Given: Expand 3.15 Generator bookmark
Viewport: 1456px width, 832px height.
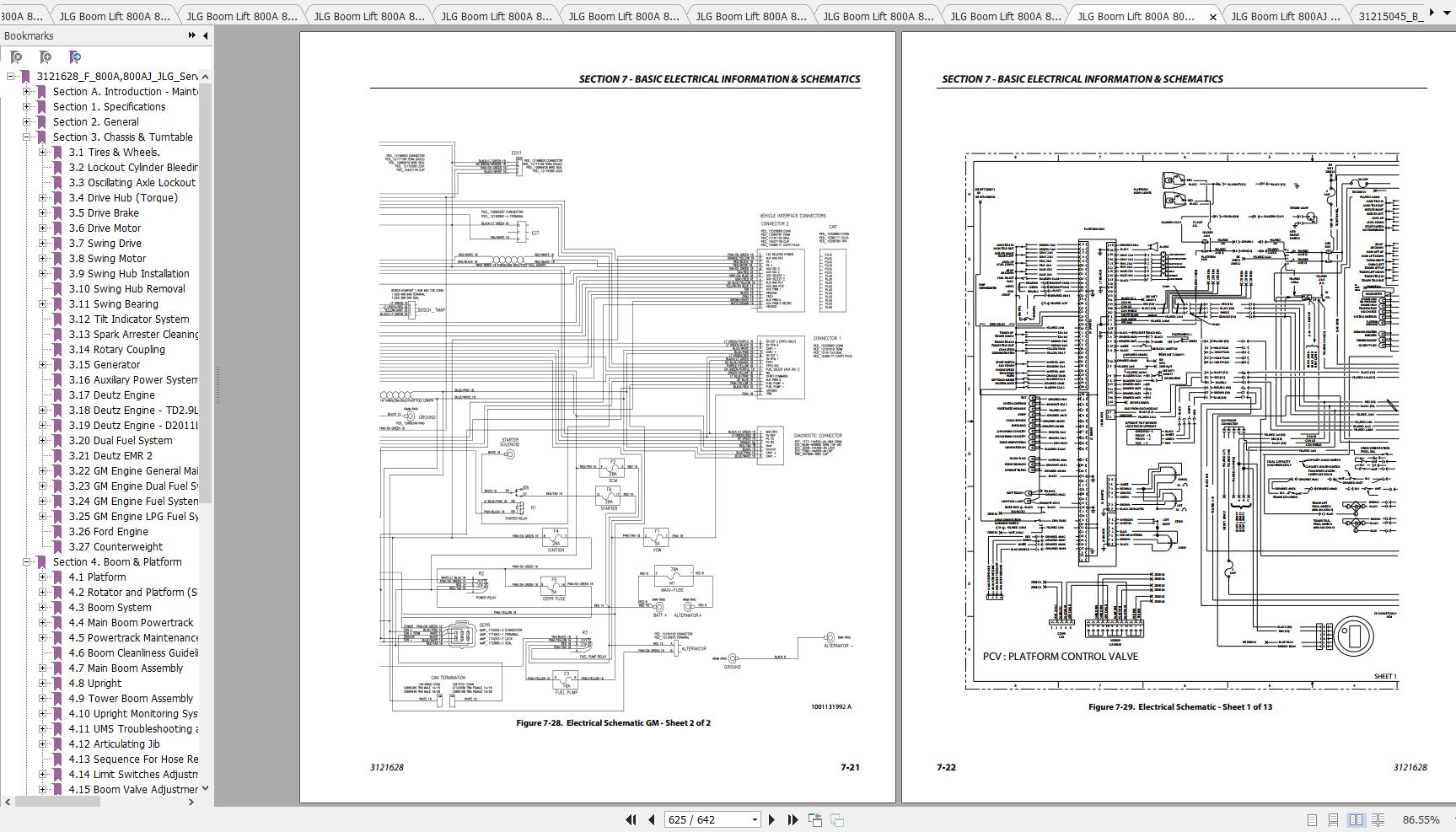Looking at the screenshot, I should pos(42,365).
